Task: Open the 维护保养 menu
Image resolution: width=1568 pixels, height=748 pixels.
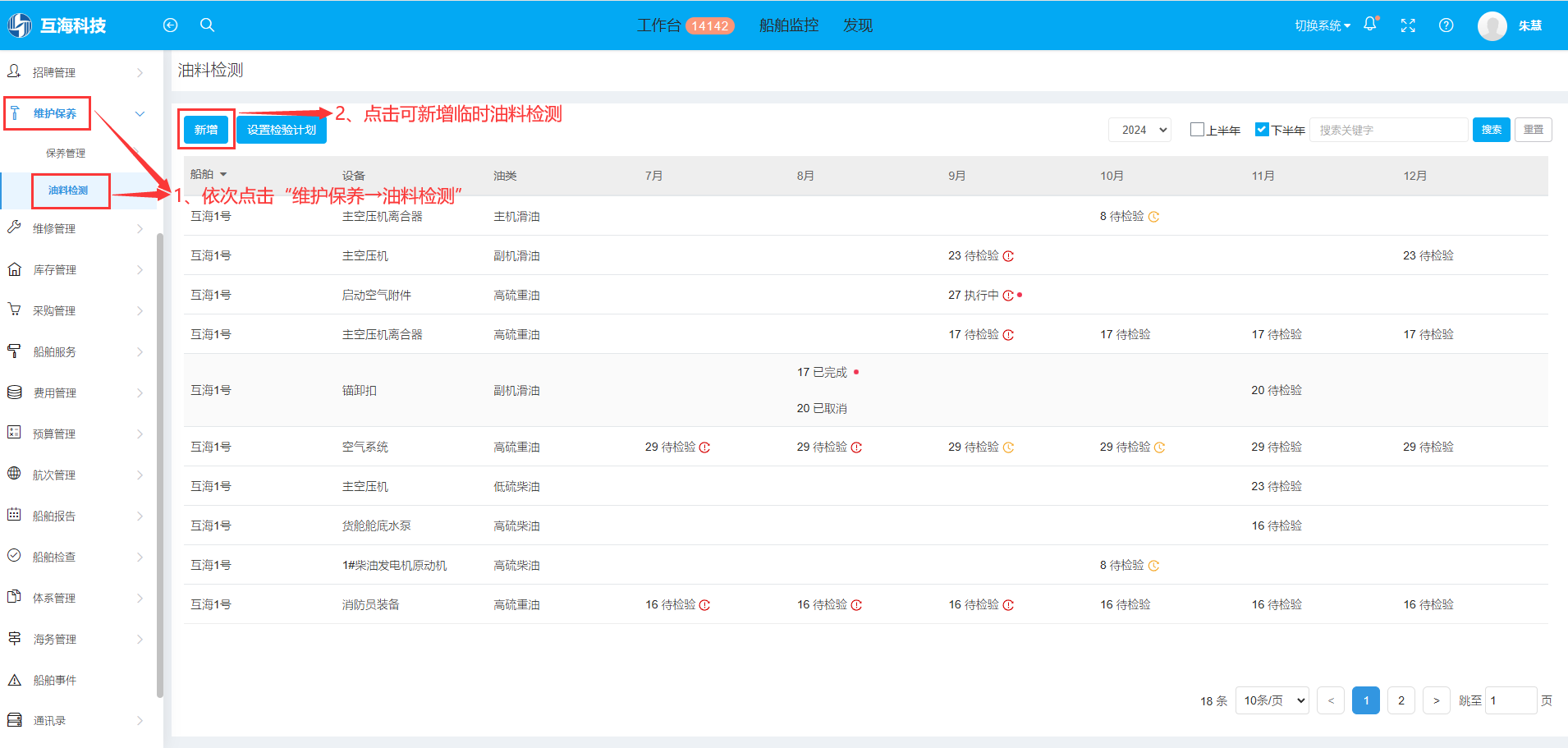Action: pyautogui.click(x=54, y=113)
